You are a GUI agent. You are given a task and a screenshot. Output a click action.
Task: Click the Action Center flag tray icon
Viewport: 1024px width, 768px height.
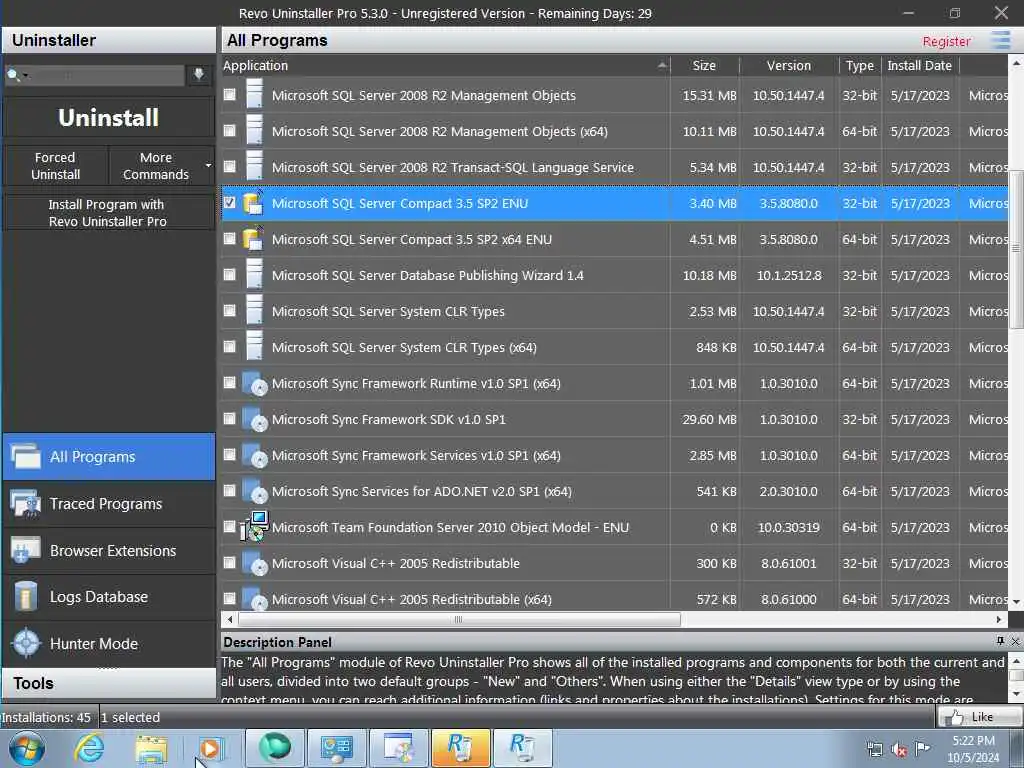pyautogui.click(x=922, y=748)
